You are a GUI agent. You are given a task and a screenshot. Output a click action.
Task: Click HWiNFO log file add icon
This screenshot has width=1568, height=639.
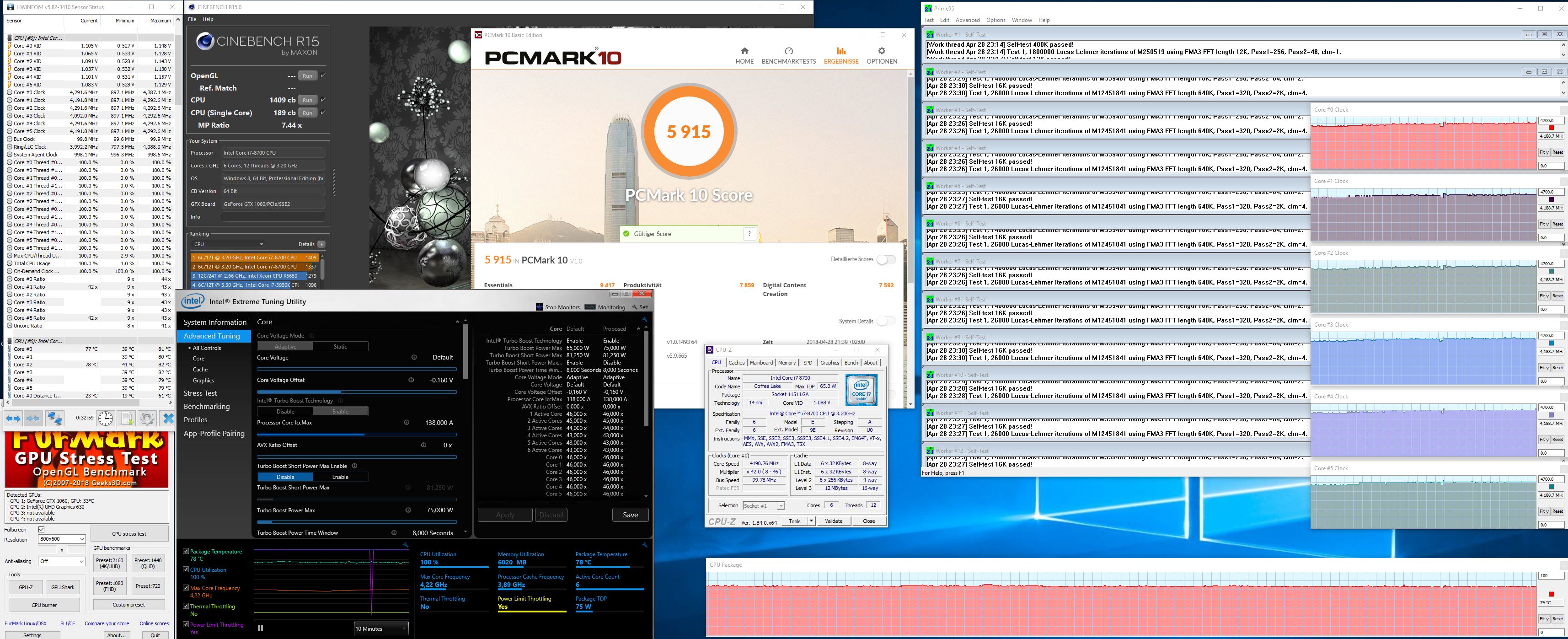tap(127, 418)
